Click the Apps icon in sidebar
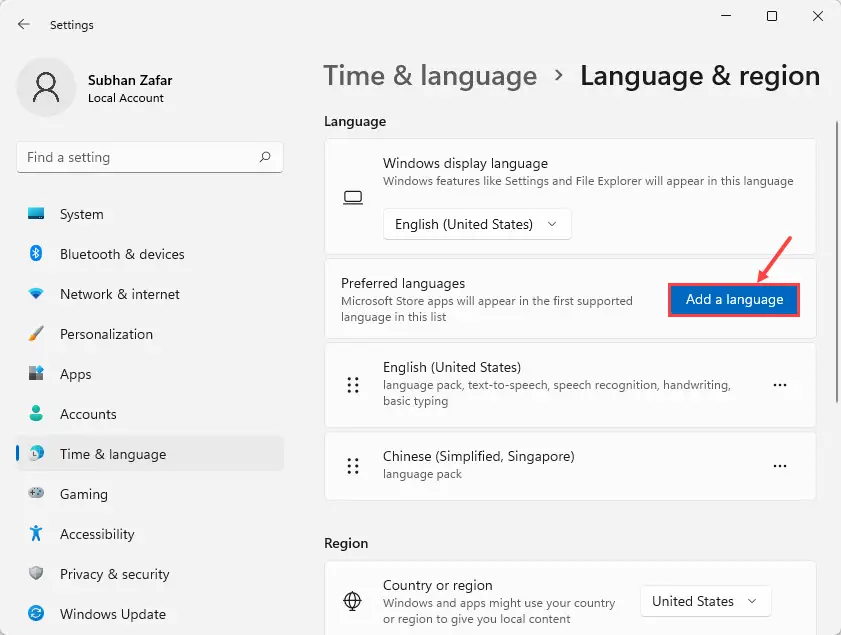 tap(36, 373)
